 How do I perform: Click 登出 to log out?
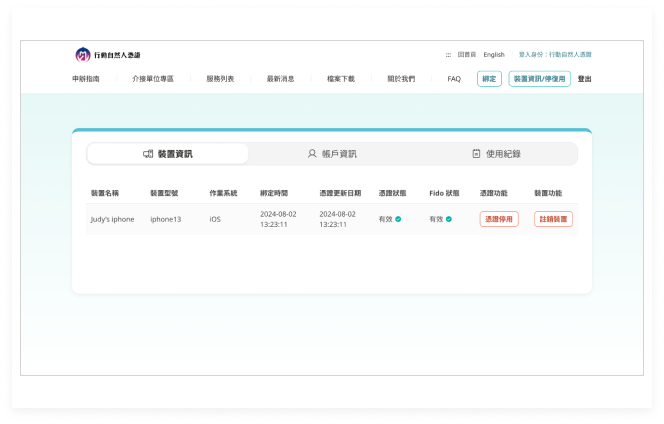(x=585, y=79)
